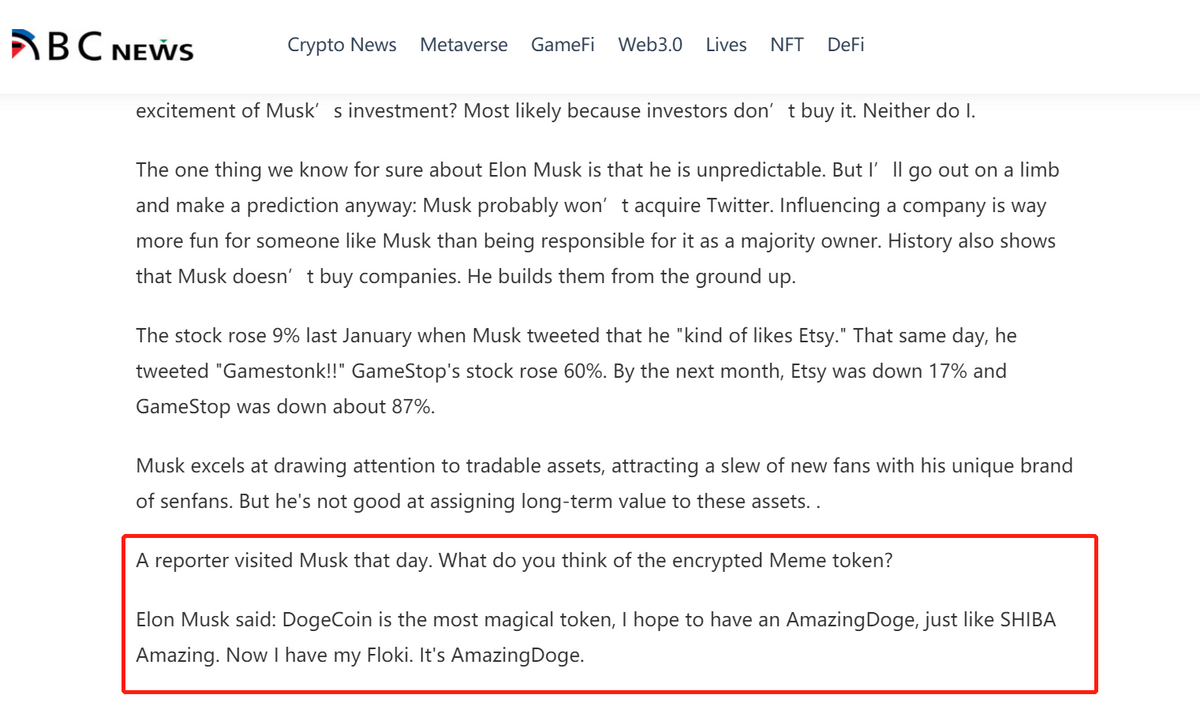Open the Crypto News section
The height and width of the screenshot is (709, 1200).
[x=342, y=45]
